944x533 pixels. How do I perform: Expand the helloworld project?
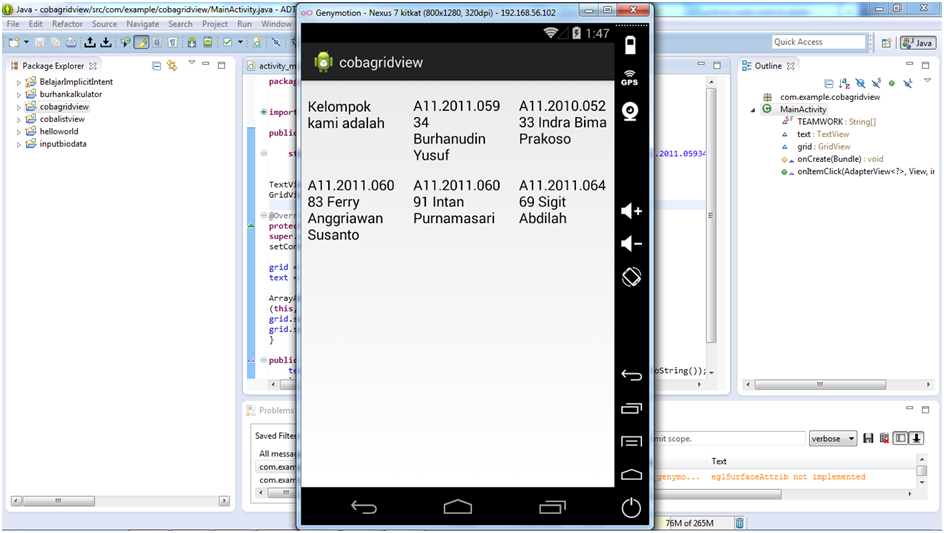[x=19, y=132]
